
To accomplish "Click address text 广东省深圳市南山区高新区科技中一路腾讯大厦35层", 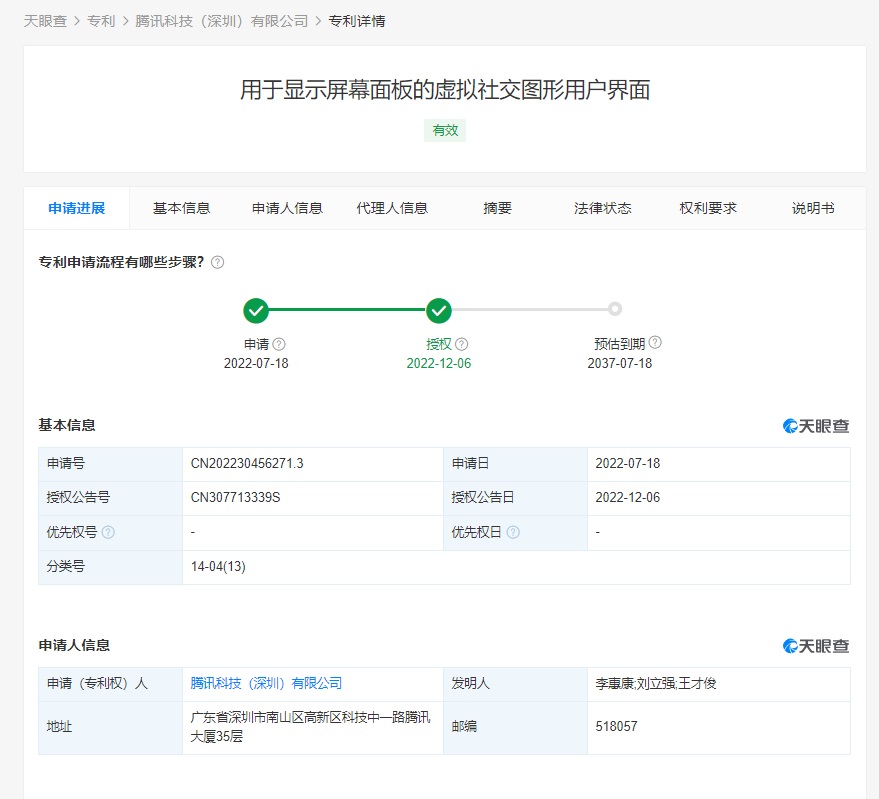I will pos(310,727).
